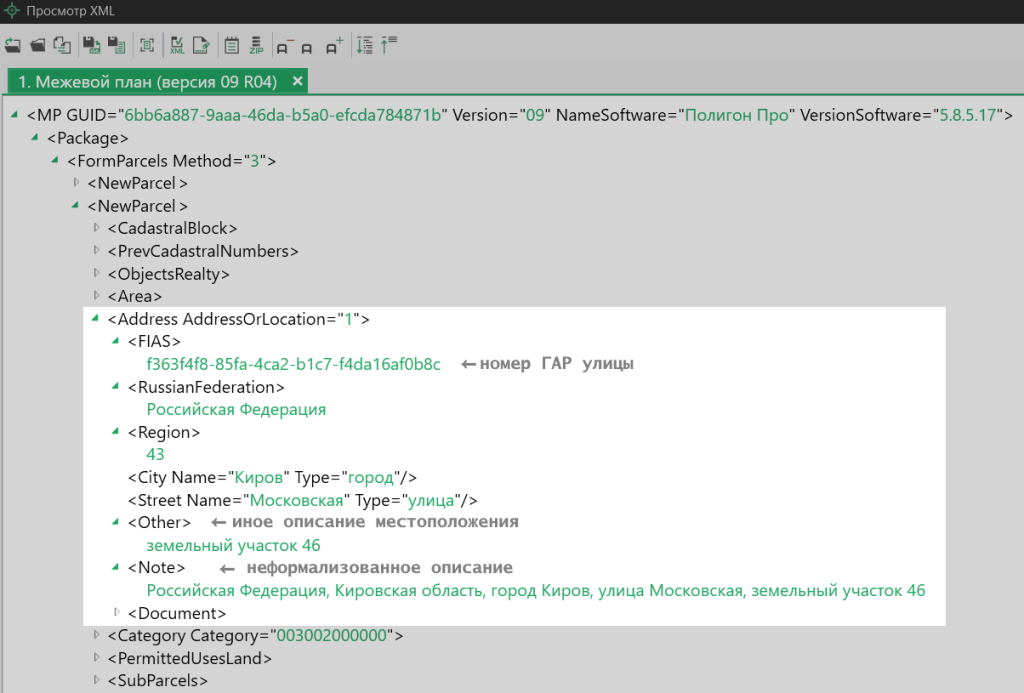Select the Межевой план tab
This screenshot has width=1024, height=693.
(148, 80)
